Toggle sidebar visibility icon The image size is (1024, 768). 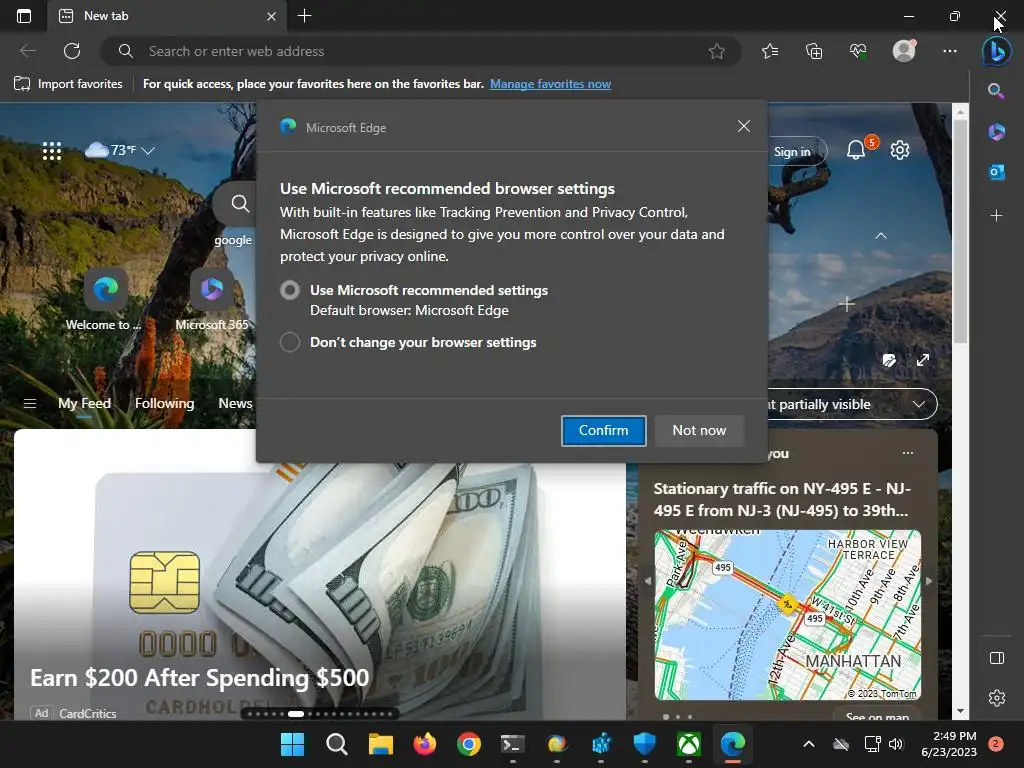(x=997, y=658)
